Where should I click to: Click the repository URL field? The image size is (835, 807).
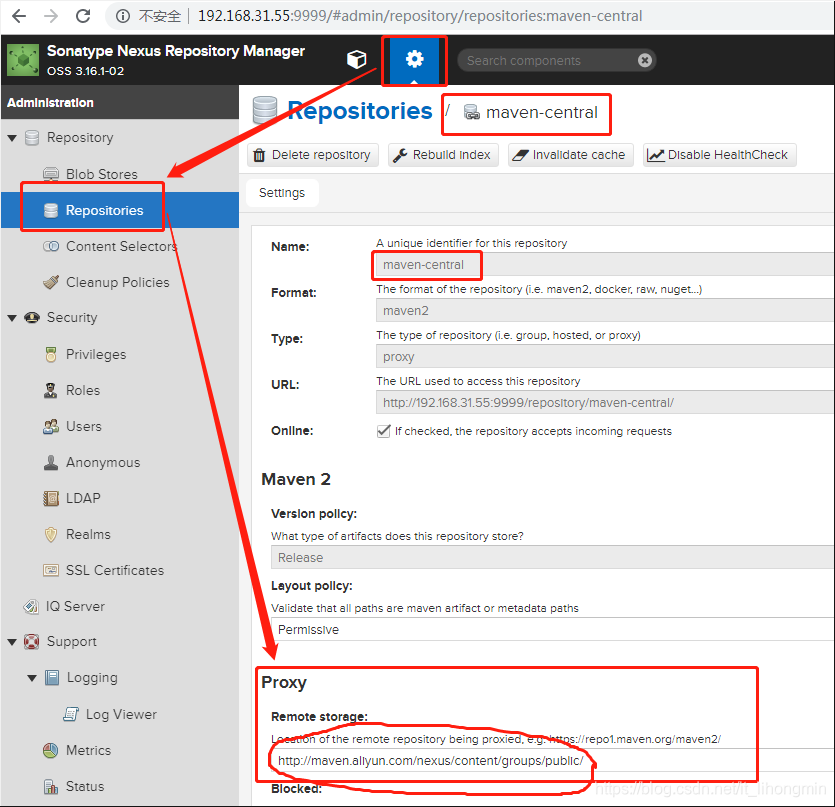click(604, 402)
